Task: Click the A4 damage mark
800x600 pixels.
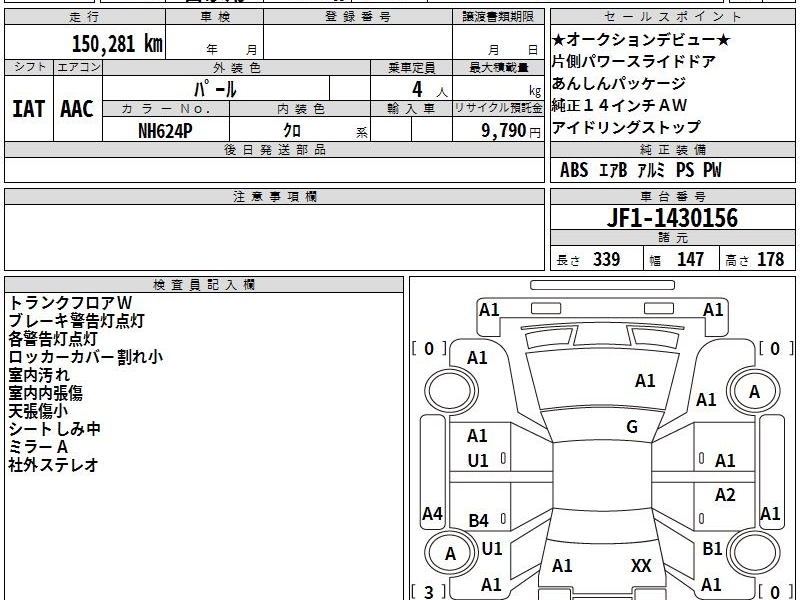Action: pos(432,514)
